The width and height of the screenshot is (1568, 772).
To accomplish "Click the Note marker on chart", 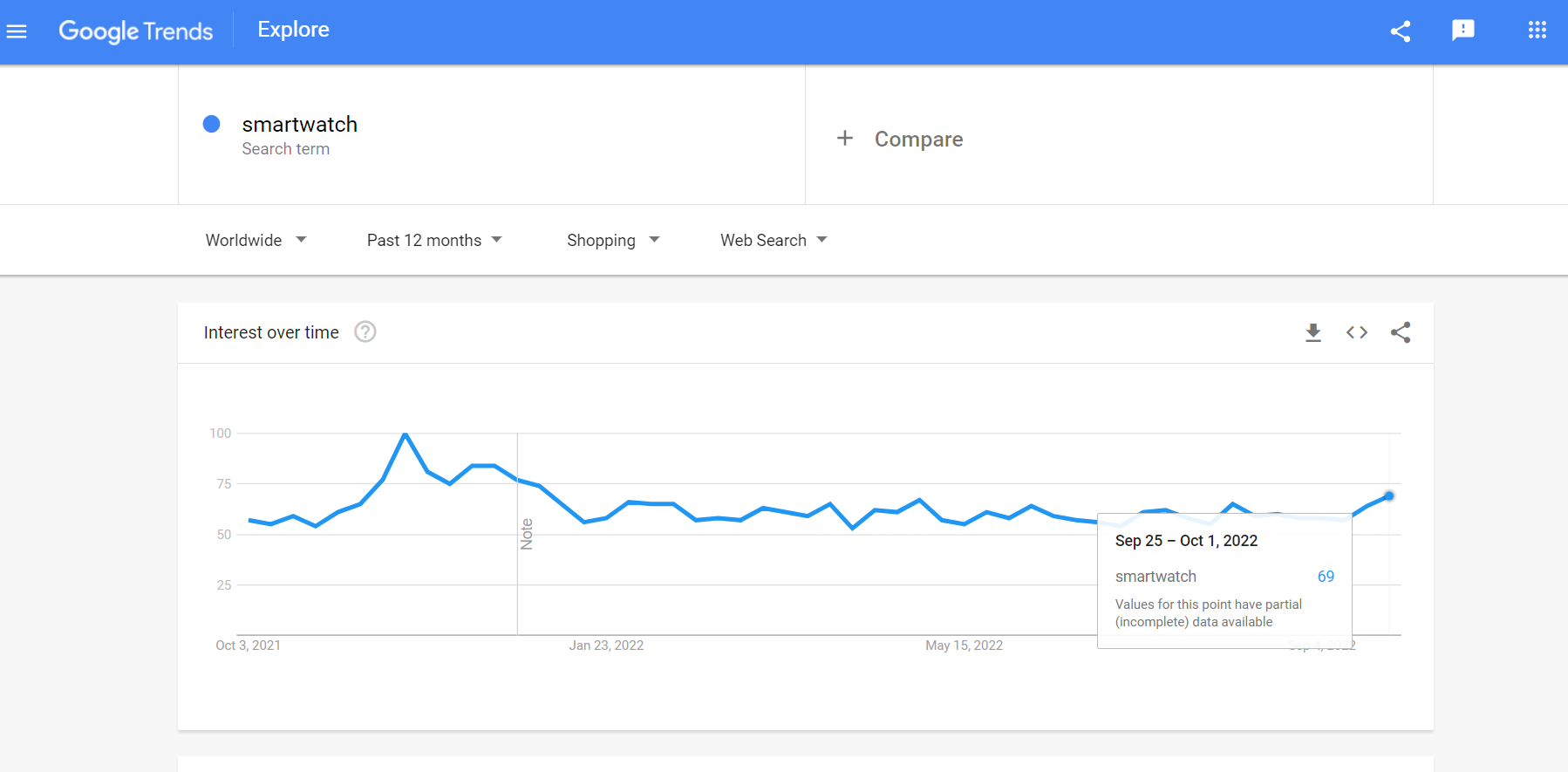I will [x=526, y=534].
